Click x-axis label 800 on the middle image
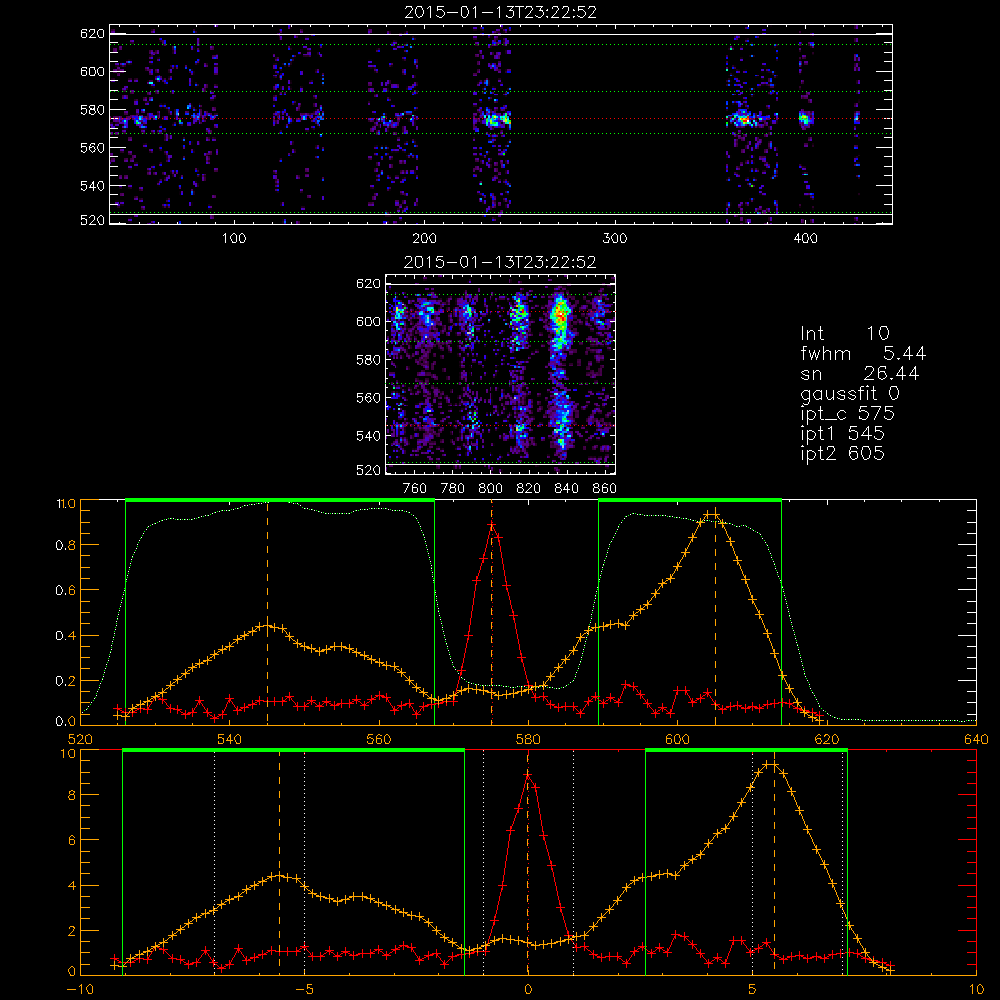The height and width of the screenshot is (1000, 1000). (x=490, y=489)
